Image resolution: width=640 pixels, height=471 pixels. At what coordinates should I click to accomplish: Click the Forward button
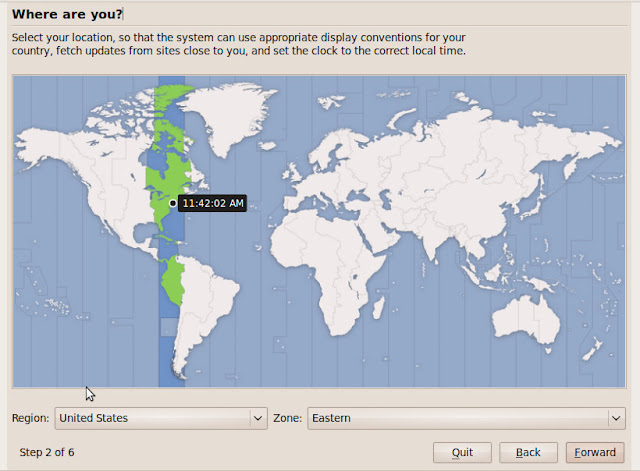[x=595, y=453]
